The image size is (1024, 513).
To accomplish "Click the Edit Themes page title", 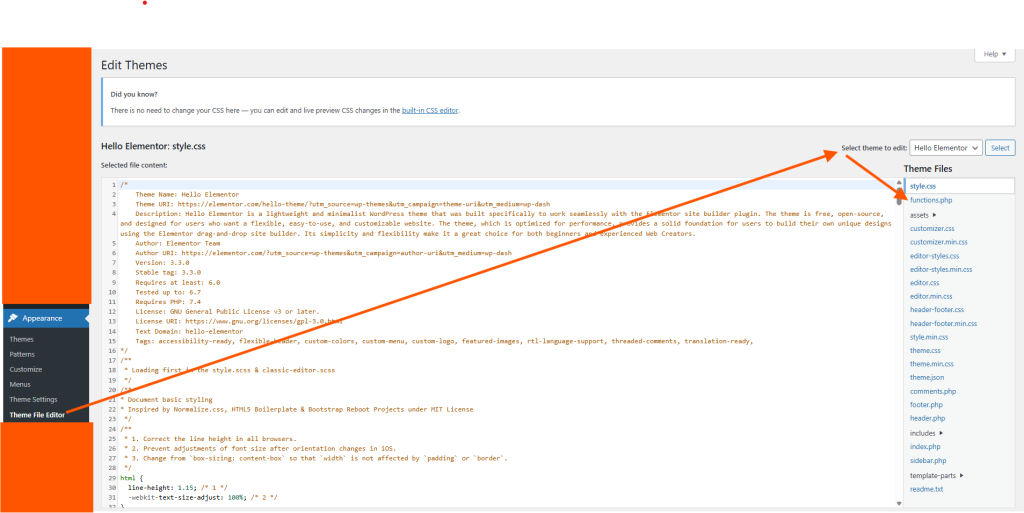I will point(134,65).
